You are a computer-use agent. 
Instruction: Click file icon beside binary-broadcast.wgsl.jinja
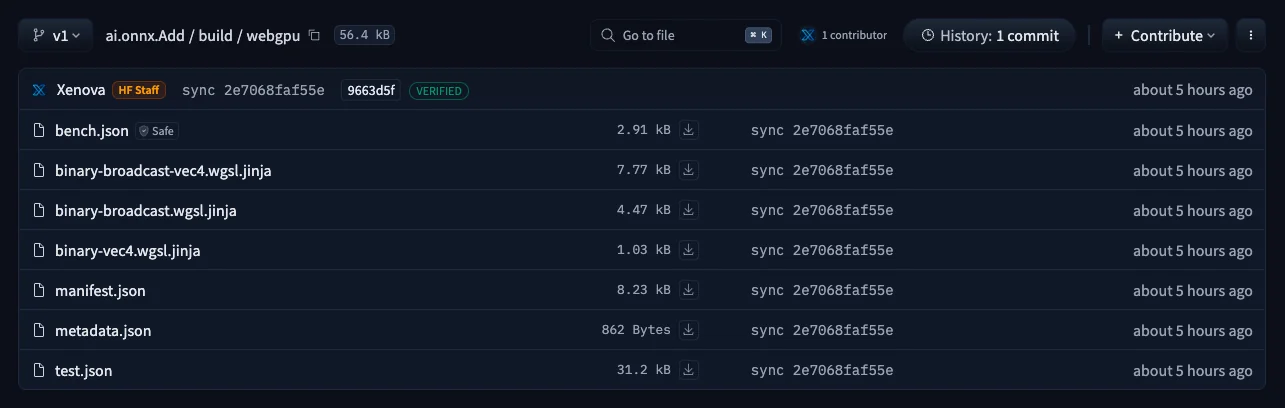[40, 210]
